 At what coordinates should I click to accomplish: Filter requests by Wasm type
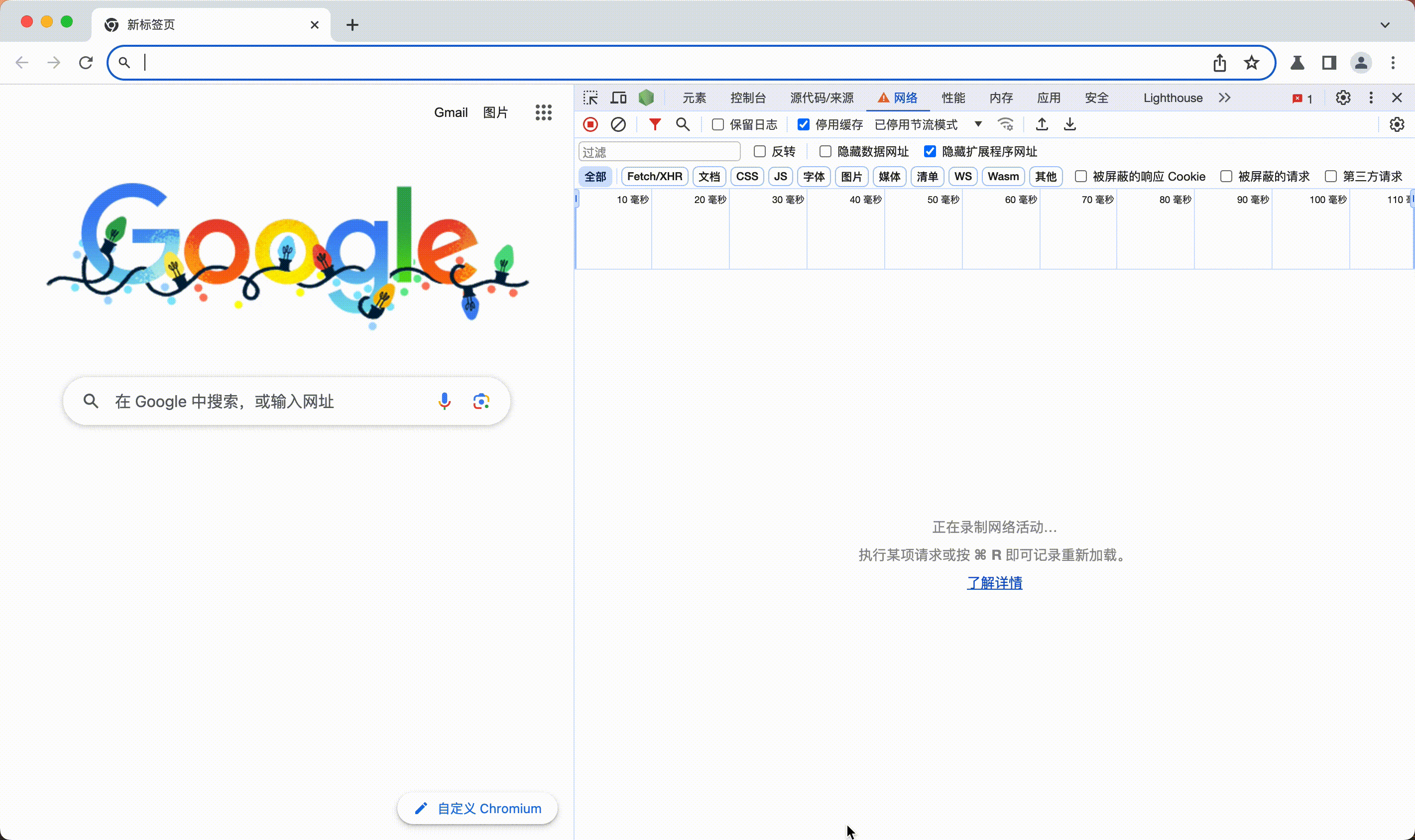tap(1003, 176)
